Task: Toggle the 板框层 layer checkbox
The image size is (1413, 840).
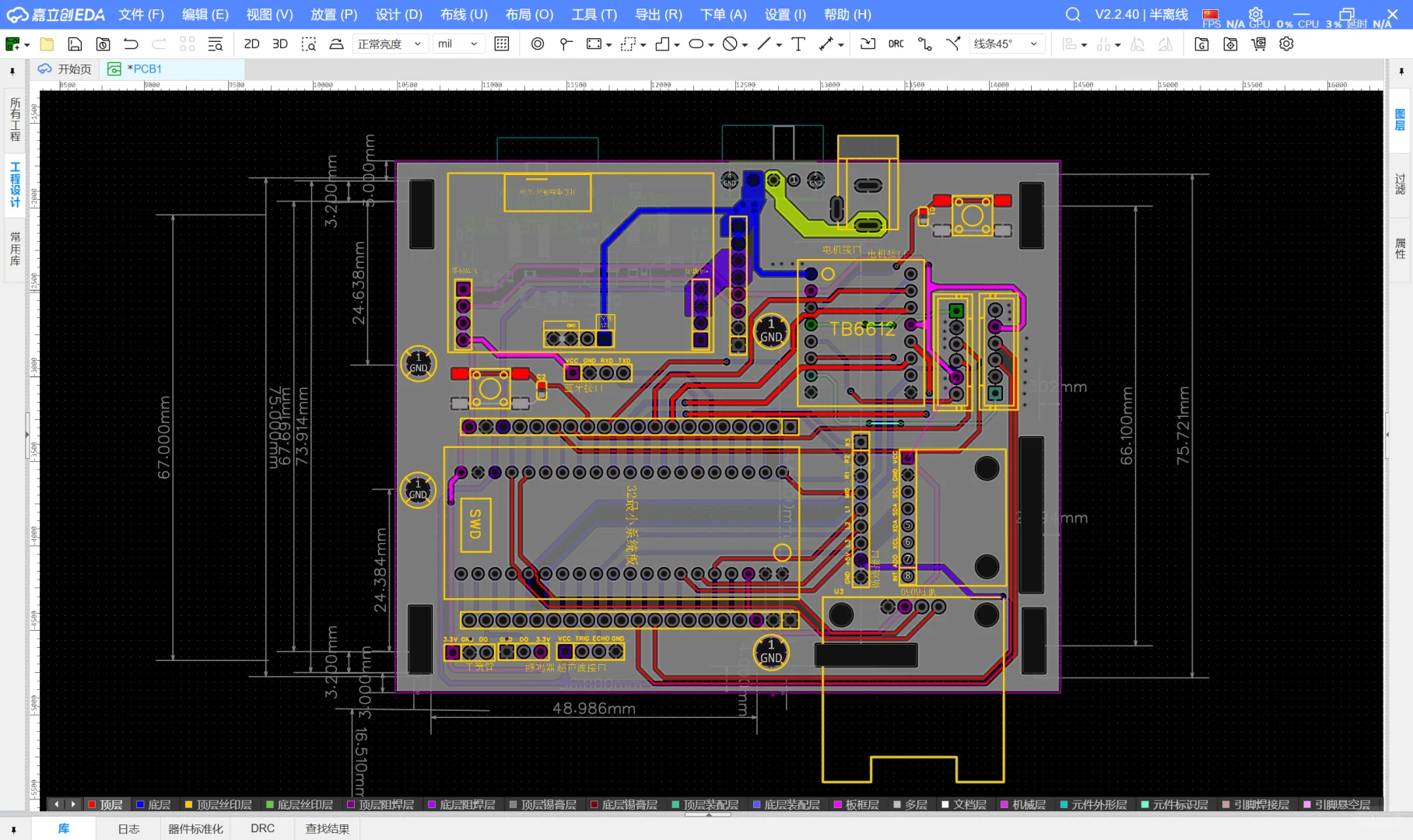Action: click(x=837, y=805)
